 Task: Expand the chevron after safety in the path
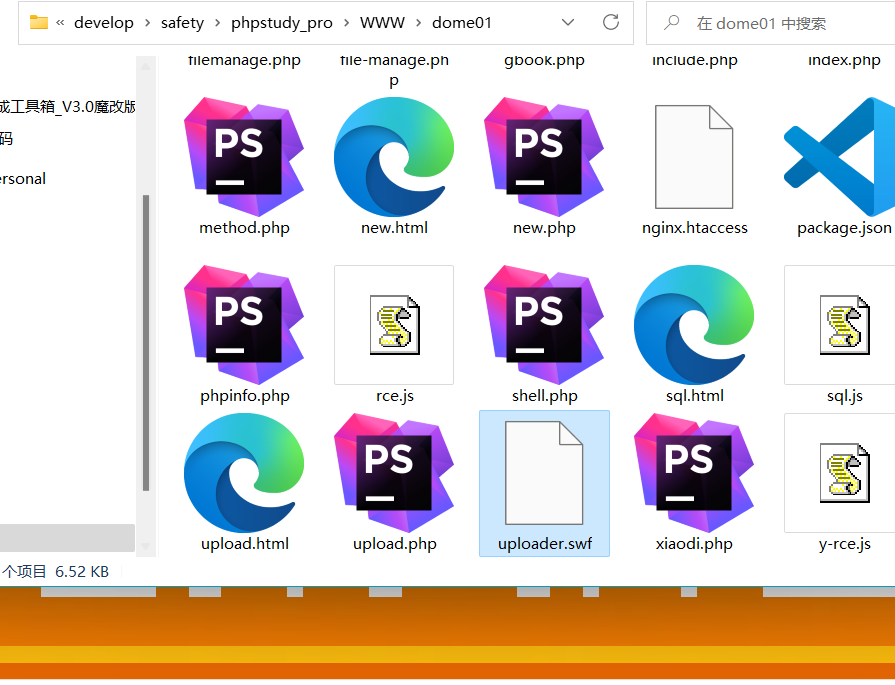217,23
